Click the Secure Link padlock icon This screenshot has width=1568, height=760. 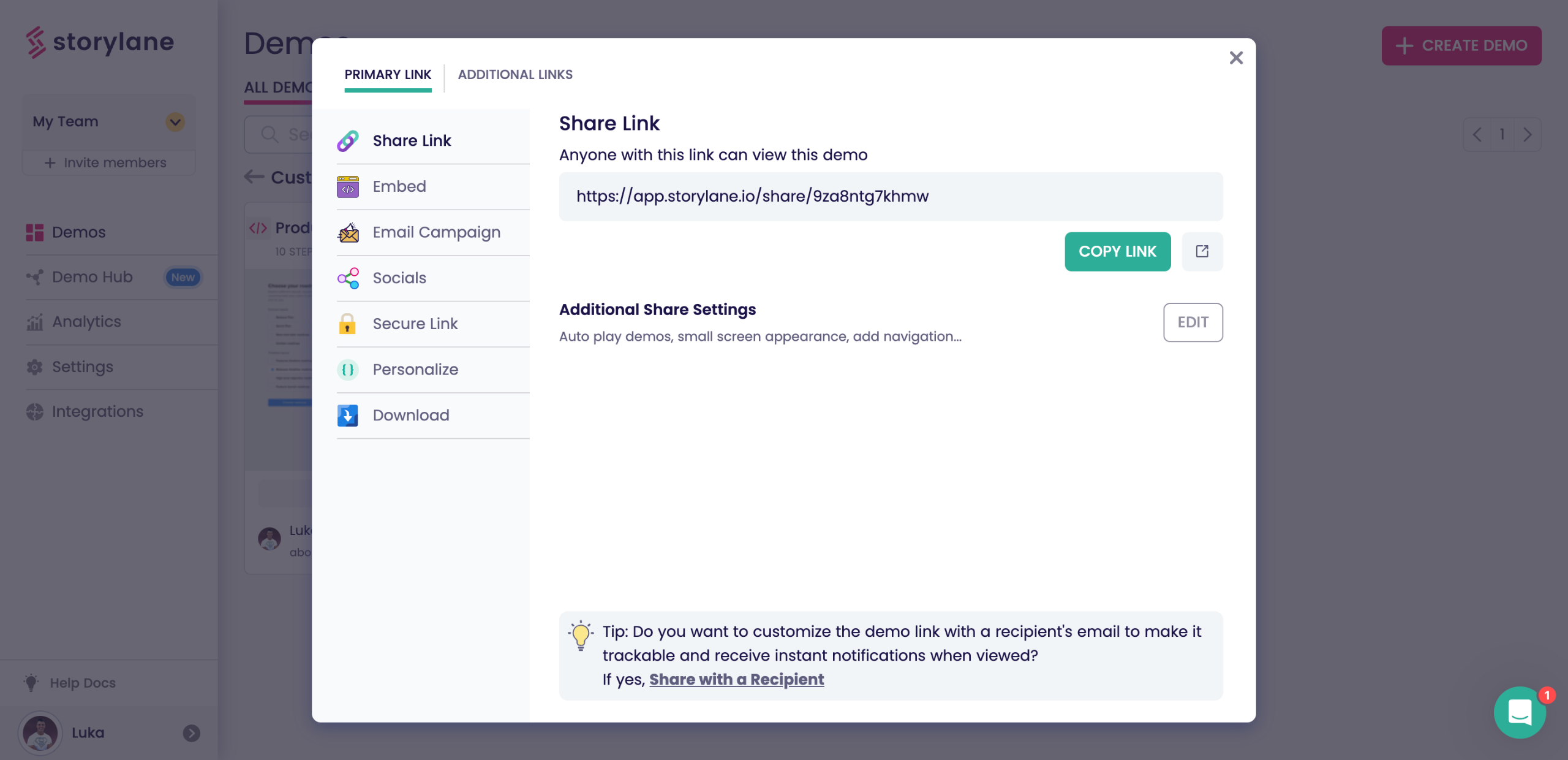347,324
